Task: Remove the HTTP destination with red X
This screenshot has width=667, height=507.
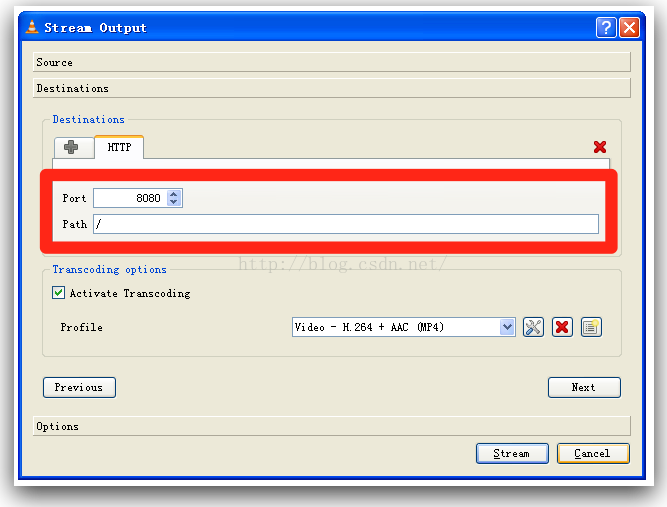Action: [x=600, y=147]
